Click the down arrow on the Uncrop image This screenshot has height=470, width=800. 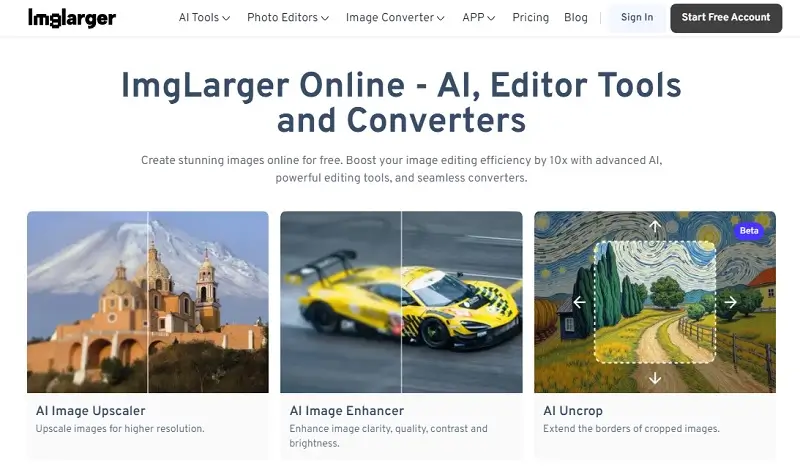click(x=655, y=377)
